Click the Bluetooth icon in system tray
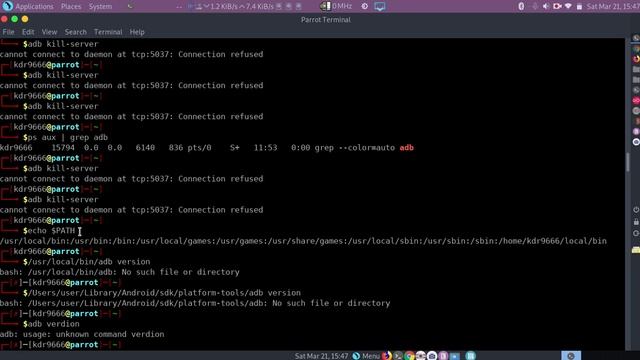The width and height of the screenshot is (640, 360). [521, 7]
